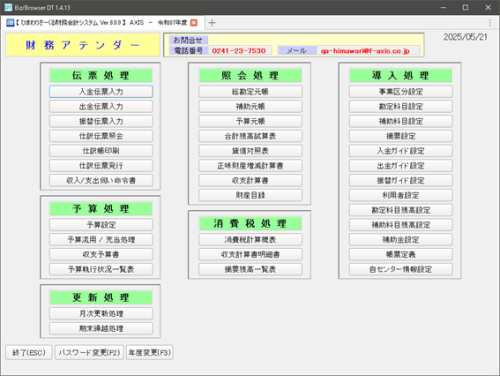This screenshot has height=376, width=500.
Task: Click the 更新処理 header
Action: [101, 297]
